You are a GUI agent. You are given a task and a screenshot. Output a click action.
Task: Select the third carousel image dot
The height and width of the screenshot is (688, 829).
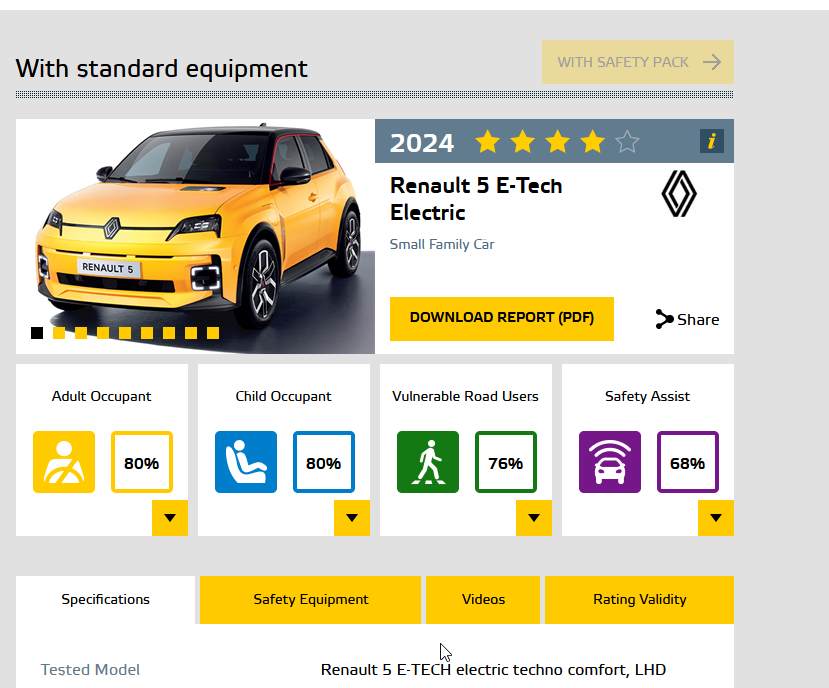click(81, 333)
